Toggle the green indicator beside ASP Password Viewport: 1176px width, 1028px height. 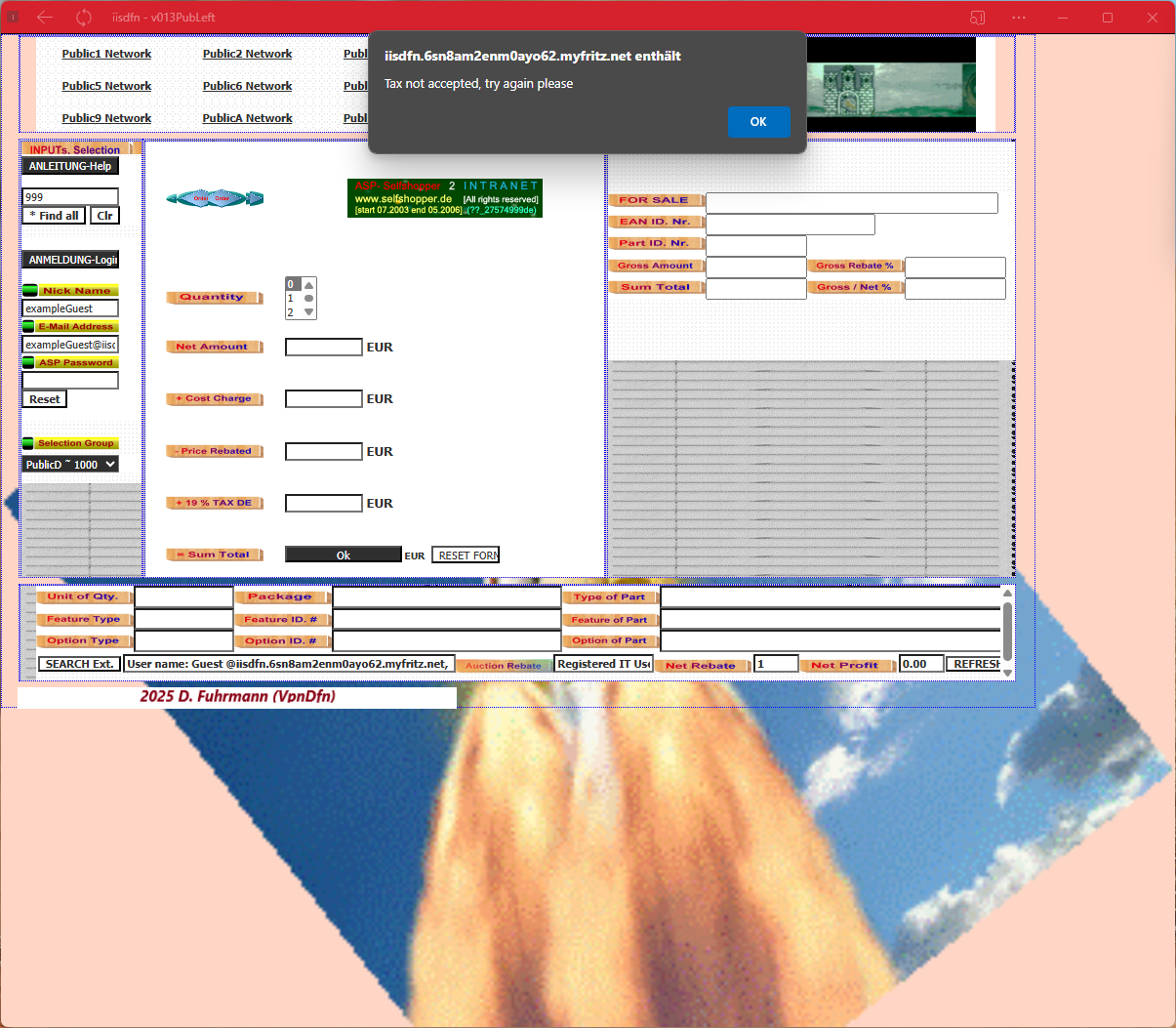(28, 362)
